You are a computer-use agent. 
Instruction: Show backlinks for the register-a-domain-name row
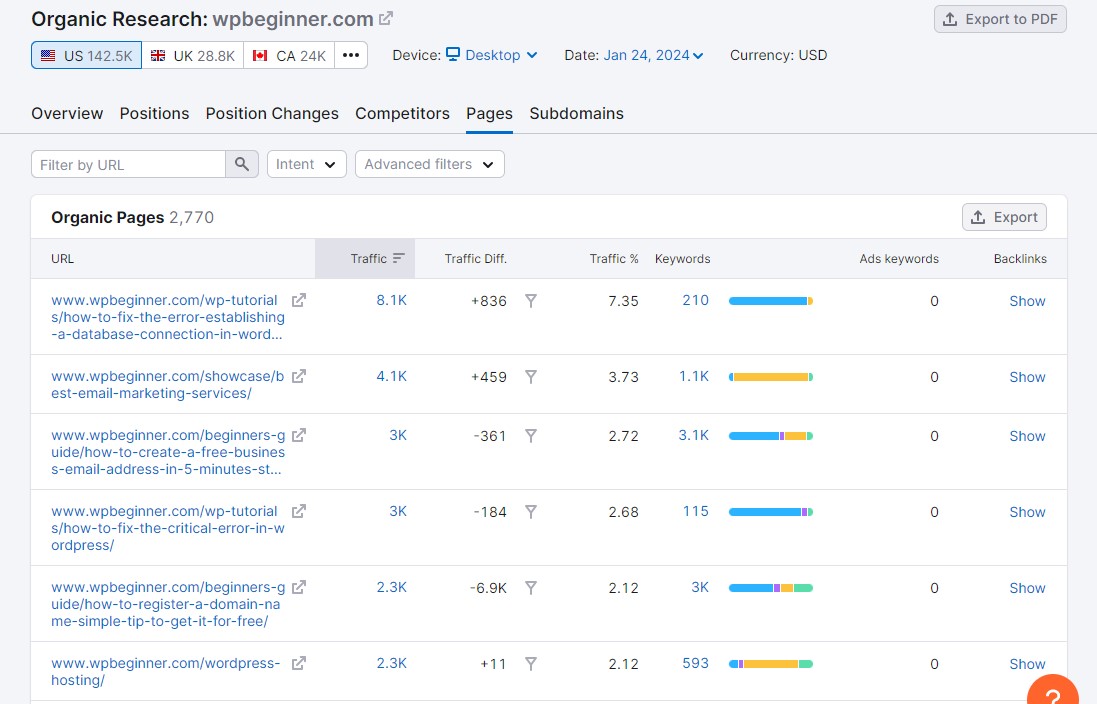pyautogui.click(x=1027, y=588)
